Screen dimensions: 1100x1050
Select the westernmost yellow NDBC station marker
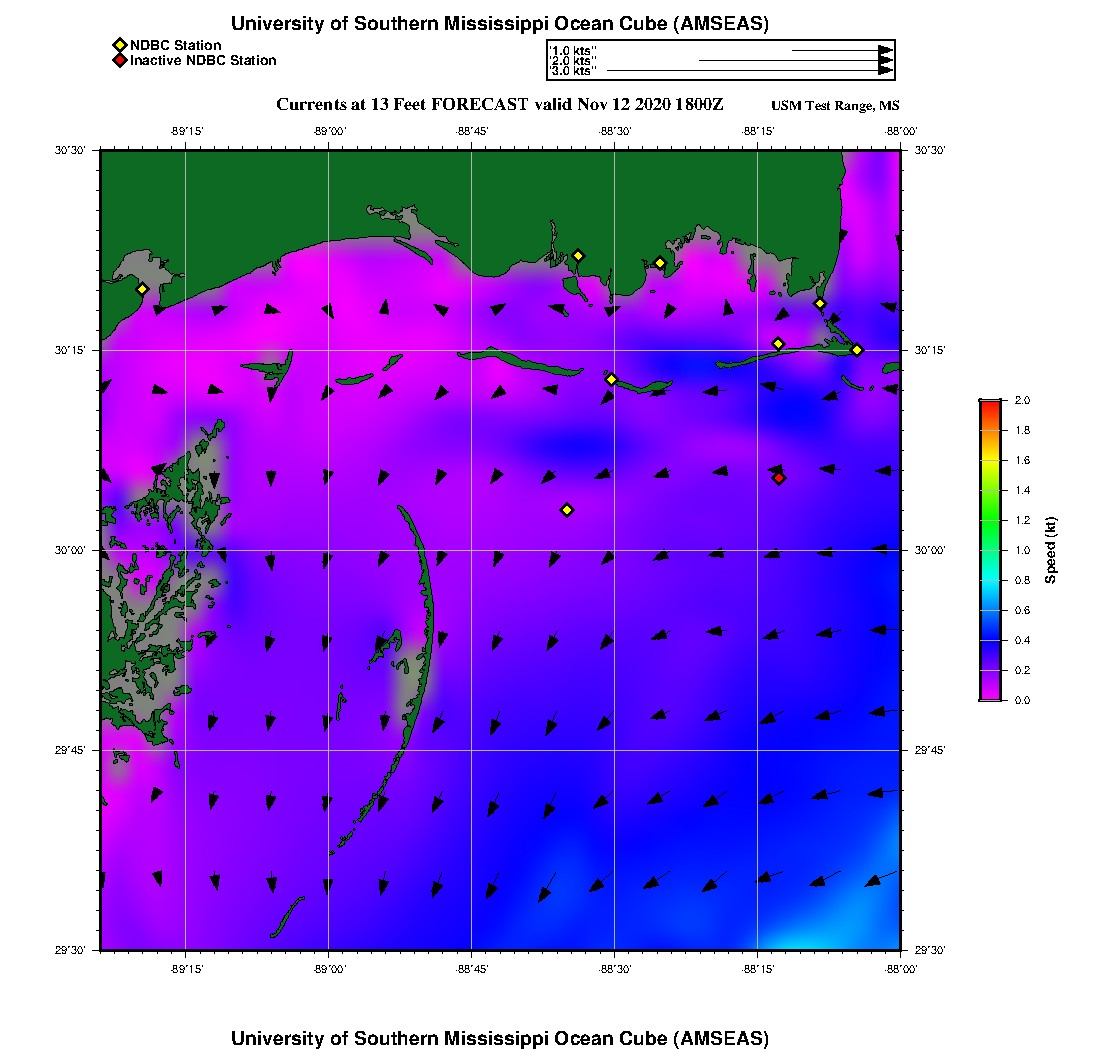142,289
